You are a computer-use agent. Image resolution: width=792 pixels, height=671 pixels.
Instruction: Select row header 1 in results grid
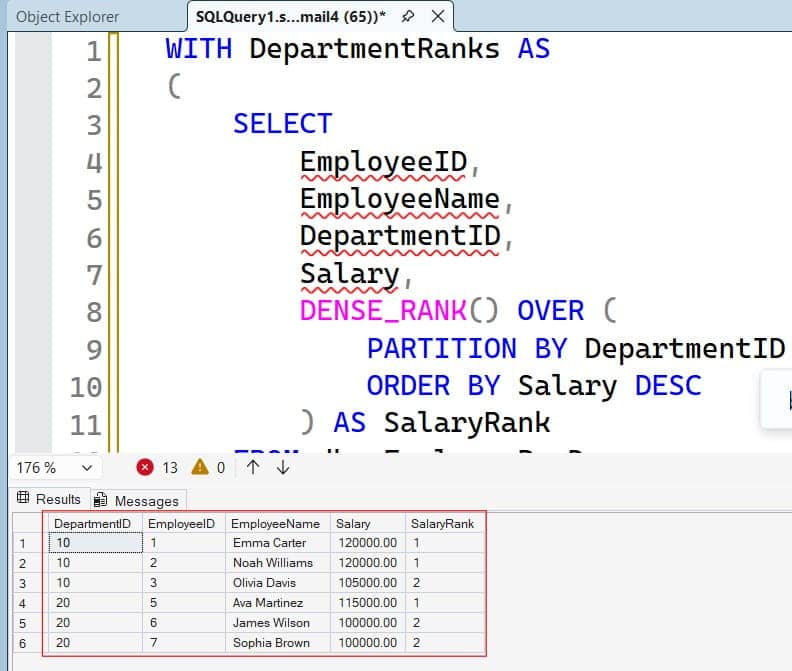click(30, 543)
